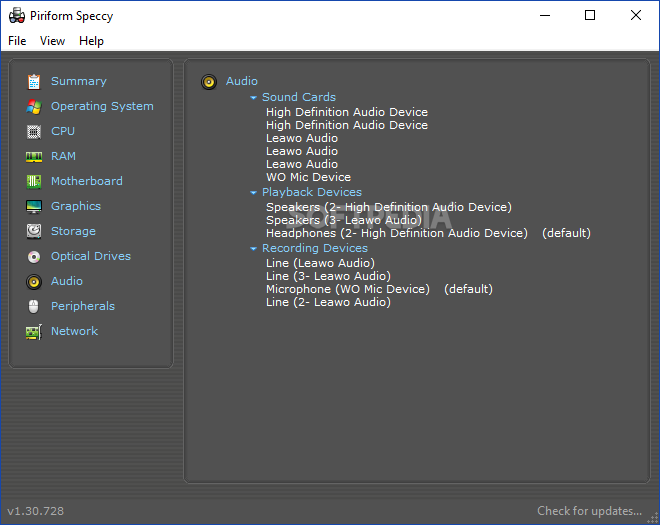Click Check for updates link

click(x=589, y=511)
